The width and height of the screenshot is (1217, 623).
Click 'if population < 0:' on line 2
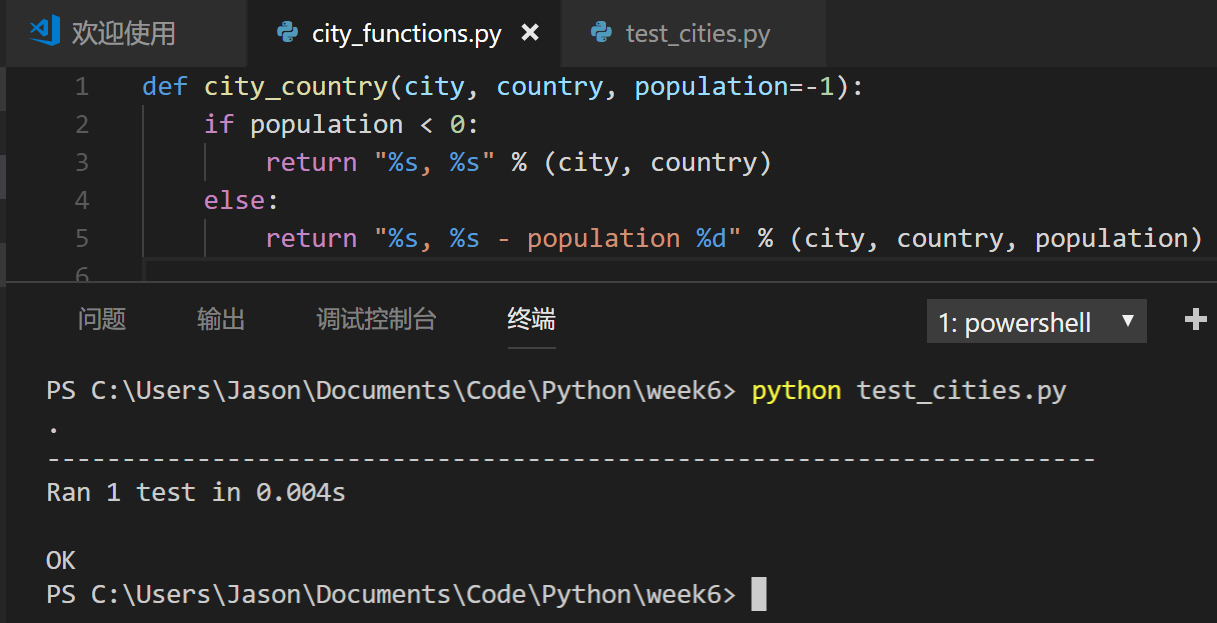342,125
